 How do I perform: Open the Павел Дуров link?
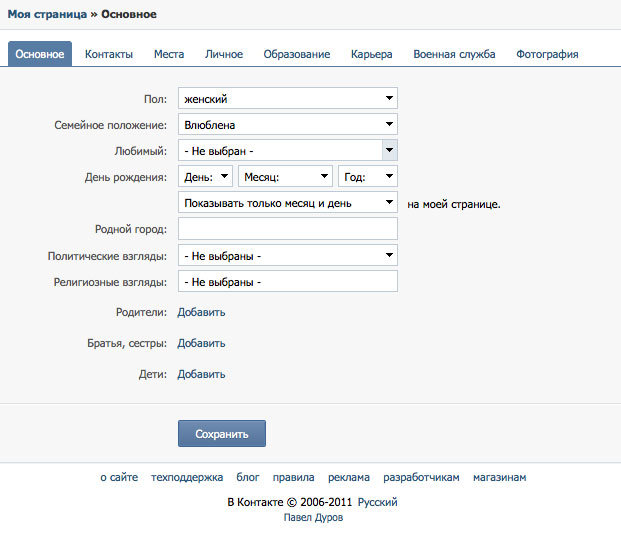pyautogui.click(x=313, y=518)
